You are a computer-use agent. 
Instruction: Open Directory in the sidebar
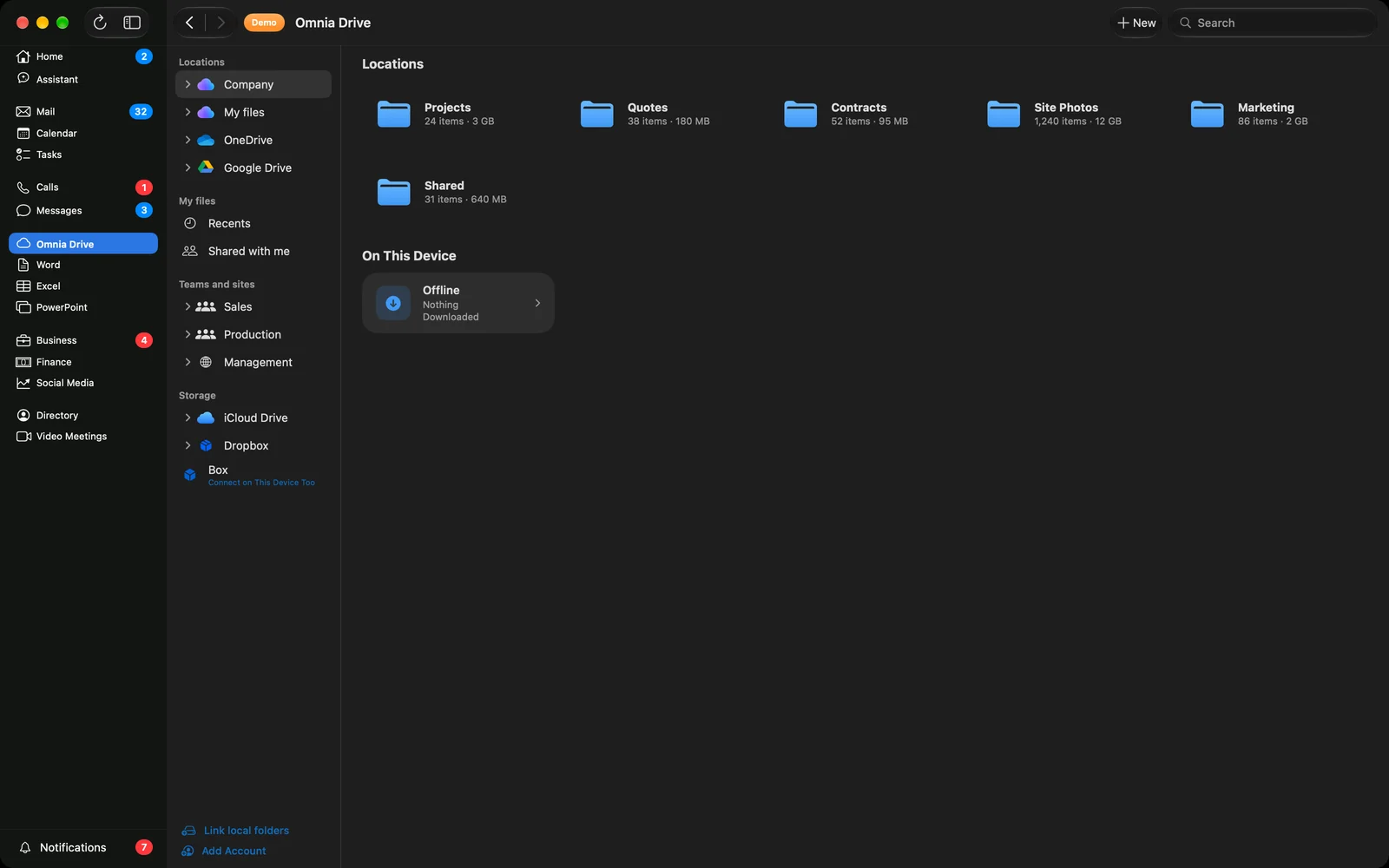point(83,416)
